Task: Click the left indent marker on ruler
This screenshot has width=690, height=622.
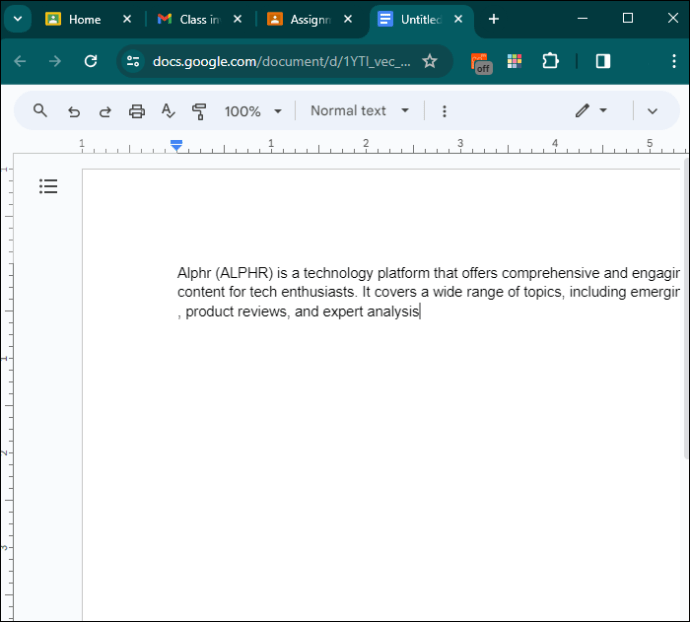Action: pos(176,146)
